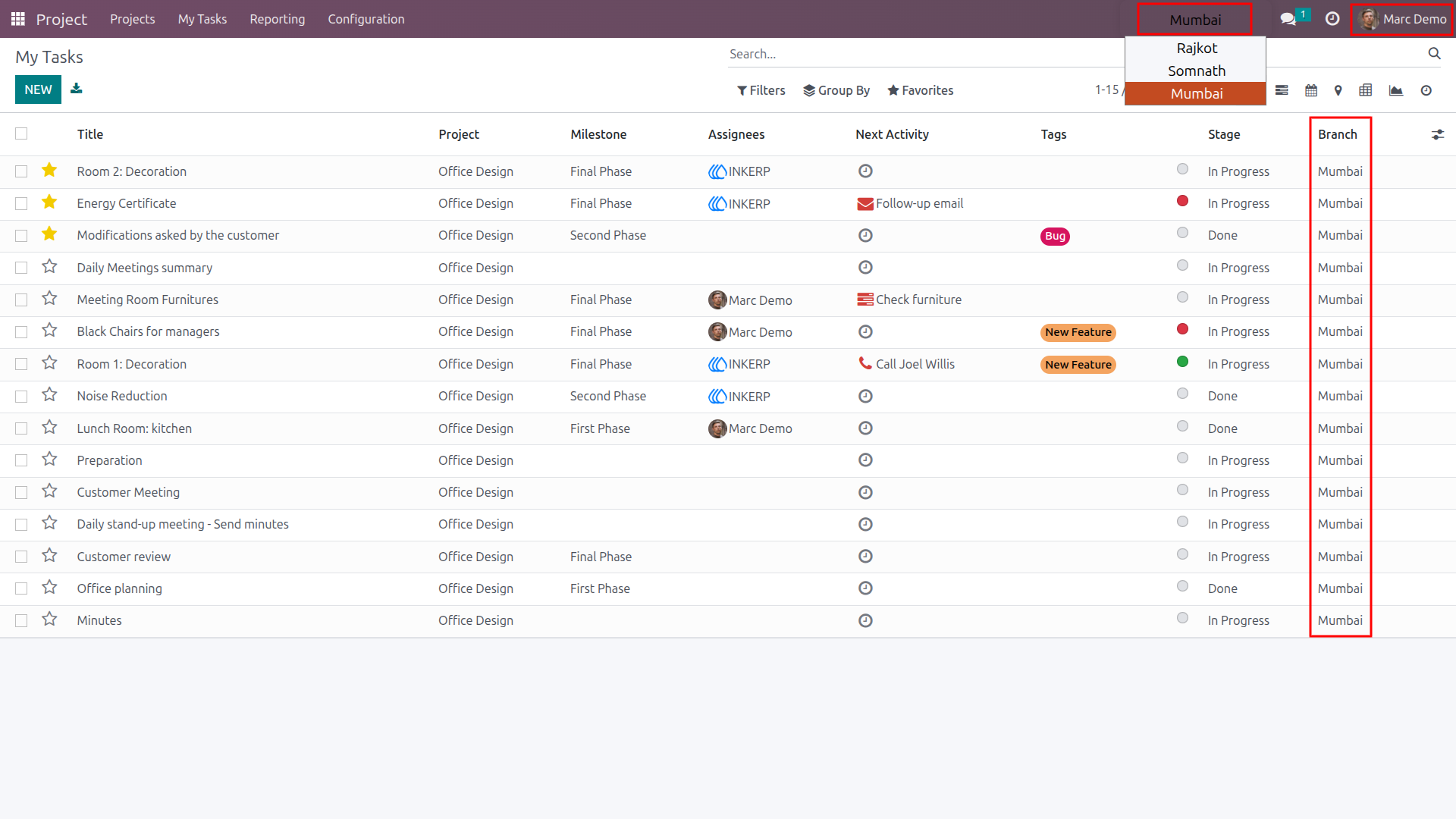
Task: Click the NEW button
Action: pyautogui.click(x=38, y=89)
